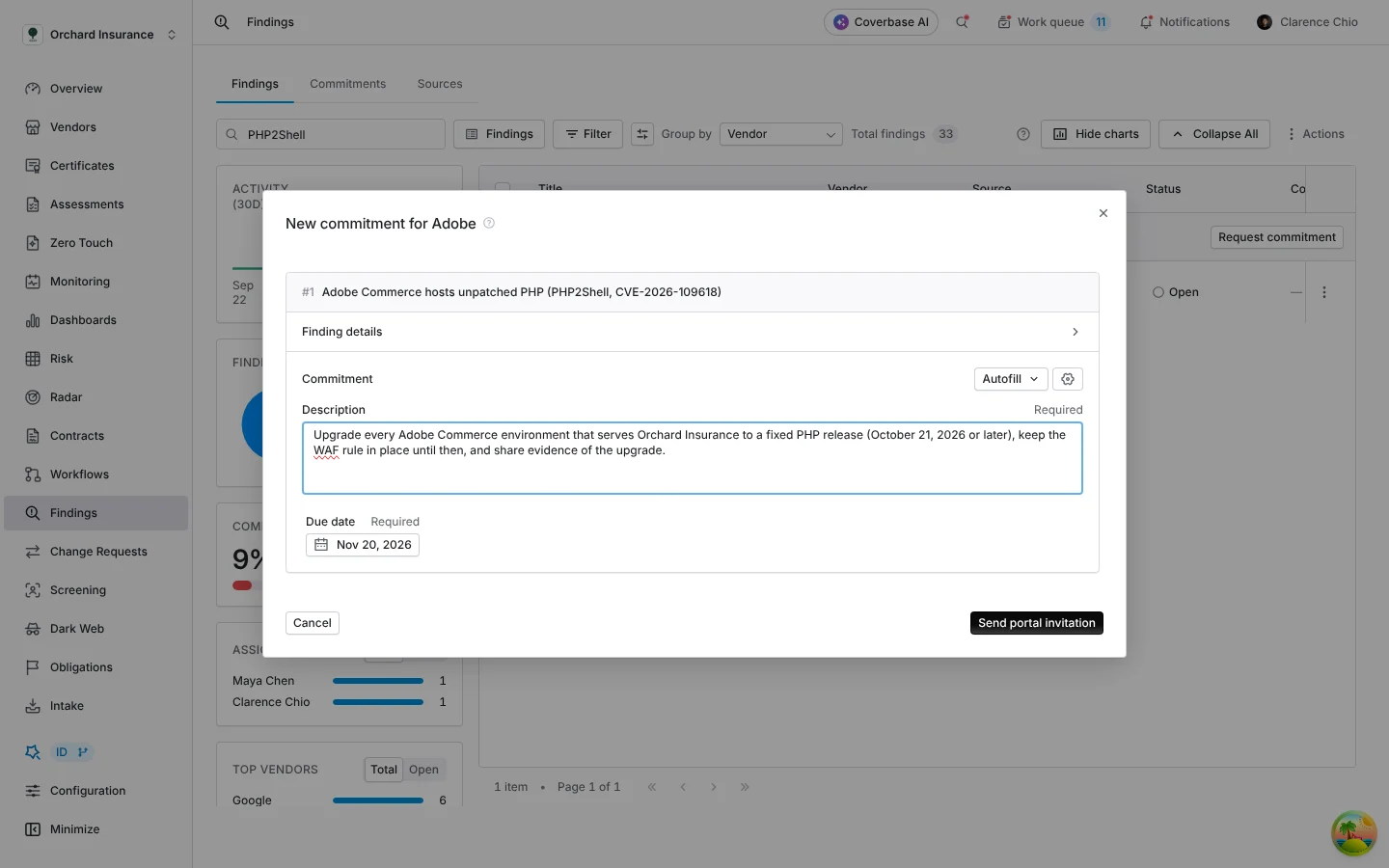Screen dimensions: 1389x868
Task: Open Notifications bell
Action: point(1185,22)
